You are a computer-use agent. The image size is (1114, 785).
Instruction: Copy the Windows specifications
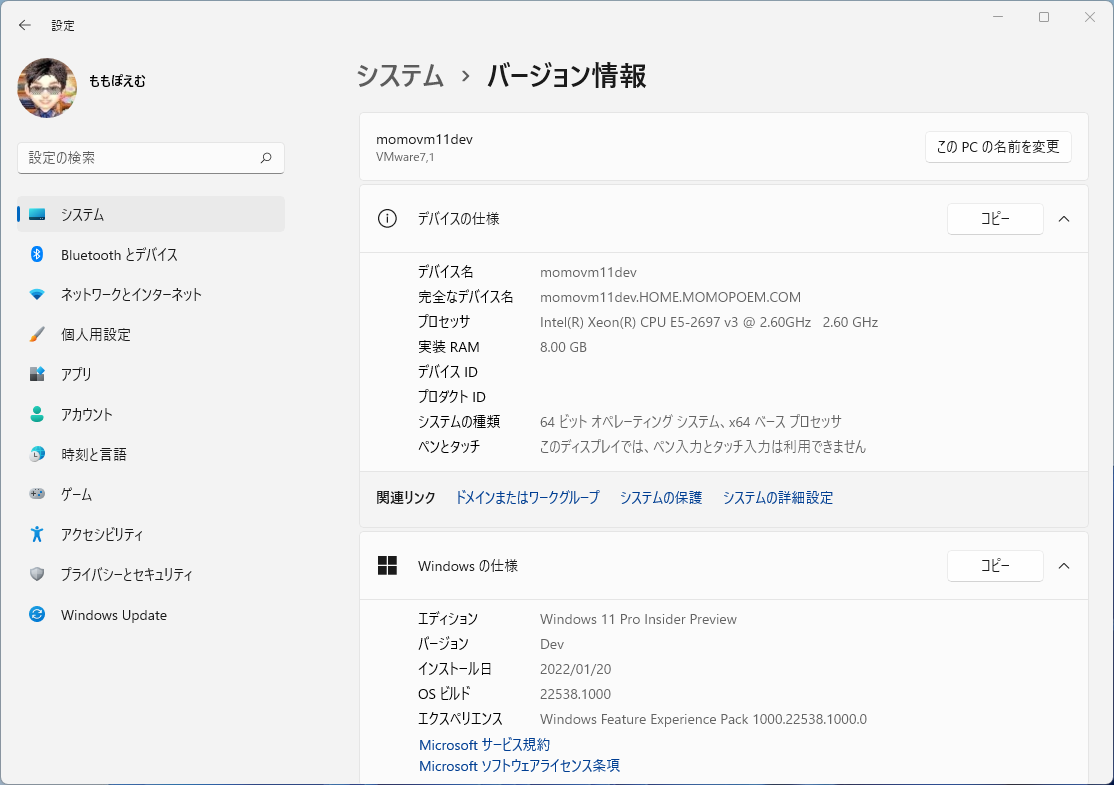[x=995, y=565]
